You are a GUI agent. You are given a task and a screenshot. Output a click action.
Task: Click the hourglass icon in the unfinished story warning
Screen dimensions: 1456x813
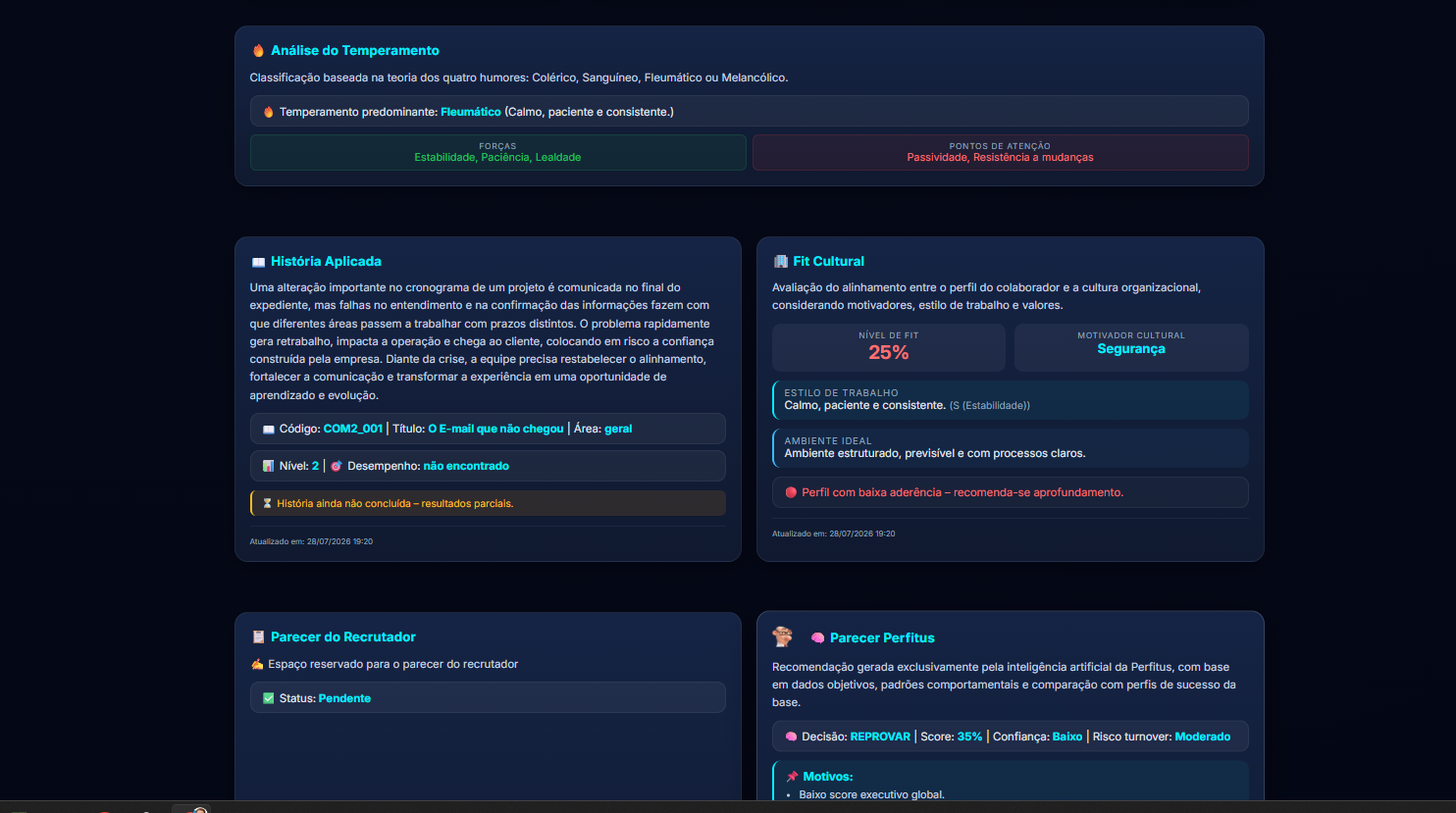click(267, 504)
